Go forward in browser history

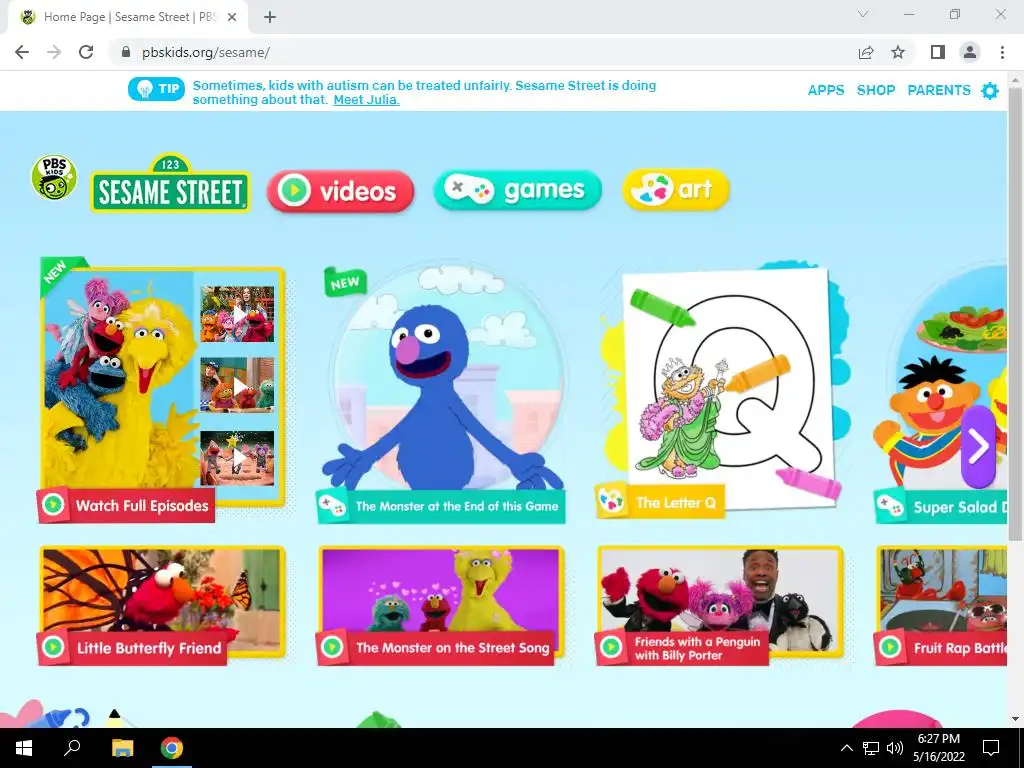pyautogui.click(x=54, y=52)
